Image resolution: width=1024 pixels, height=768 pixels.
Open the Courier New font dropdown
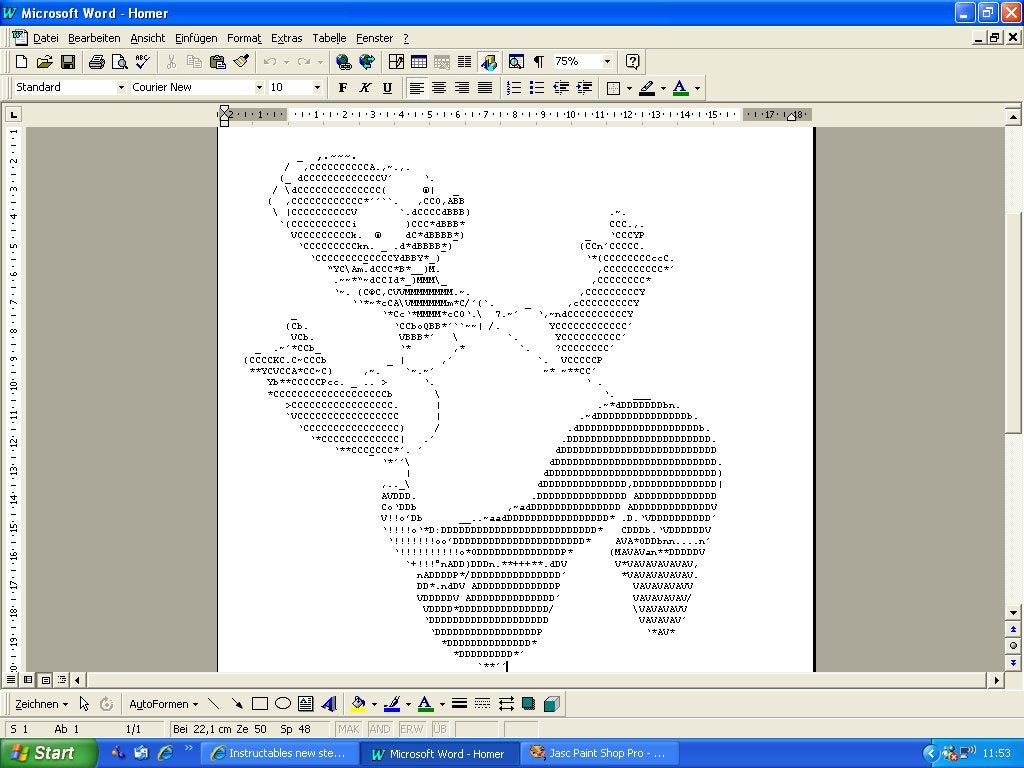point(259,88)
